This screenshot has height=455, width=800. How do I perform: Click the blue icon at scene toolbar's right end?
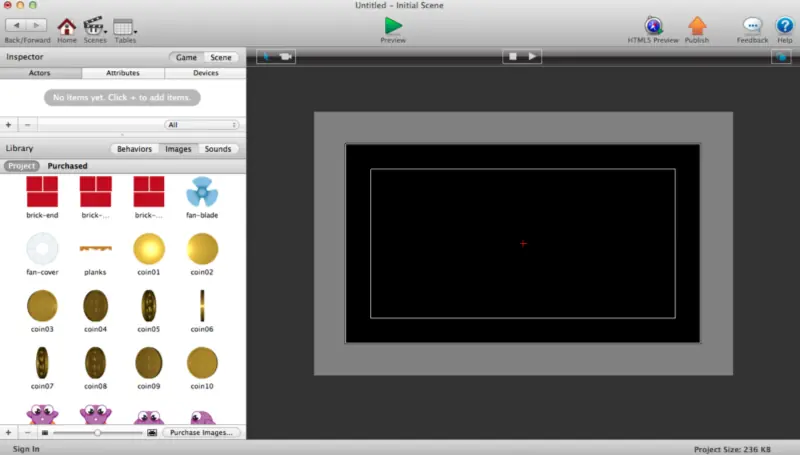point(781,57)
